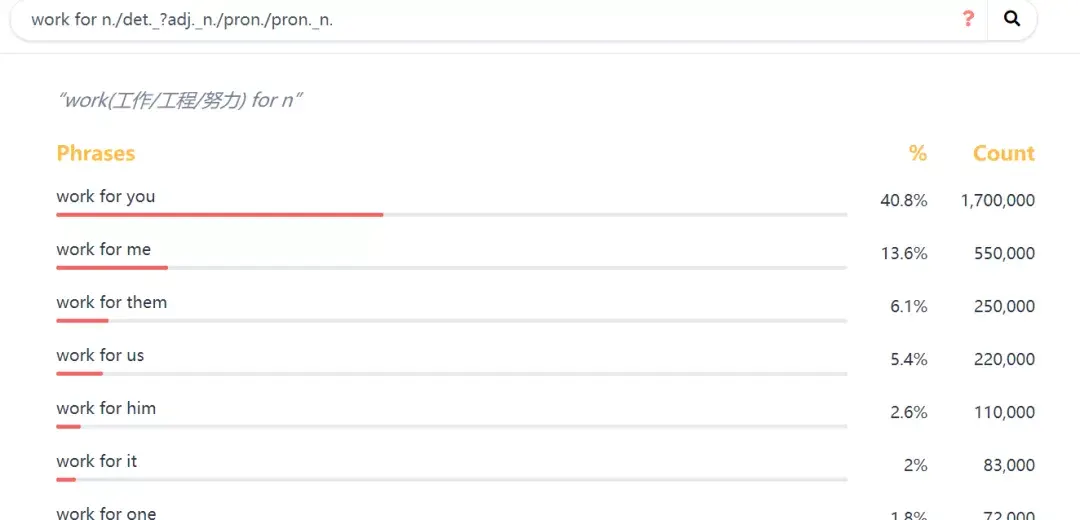1080x520 pixels.
Task: Click the frequency bar under "work for them"
Action: point(82,320)
